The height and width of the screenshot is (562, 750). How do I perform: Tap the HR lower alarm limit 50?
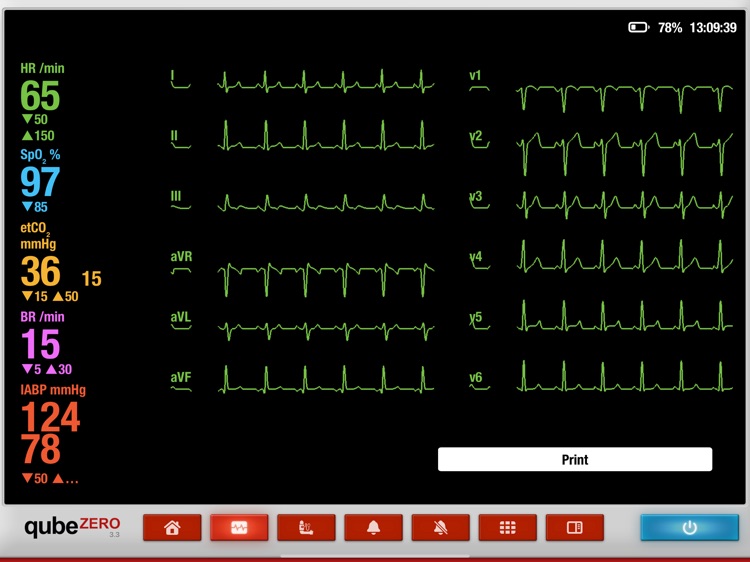point(35,119)
